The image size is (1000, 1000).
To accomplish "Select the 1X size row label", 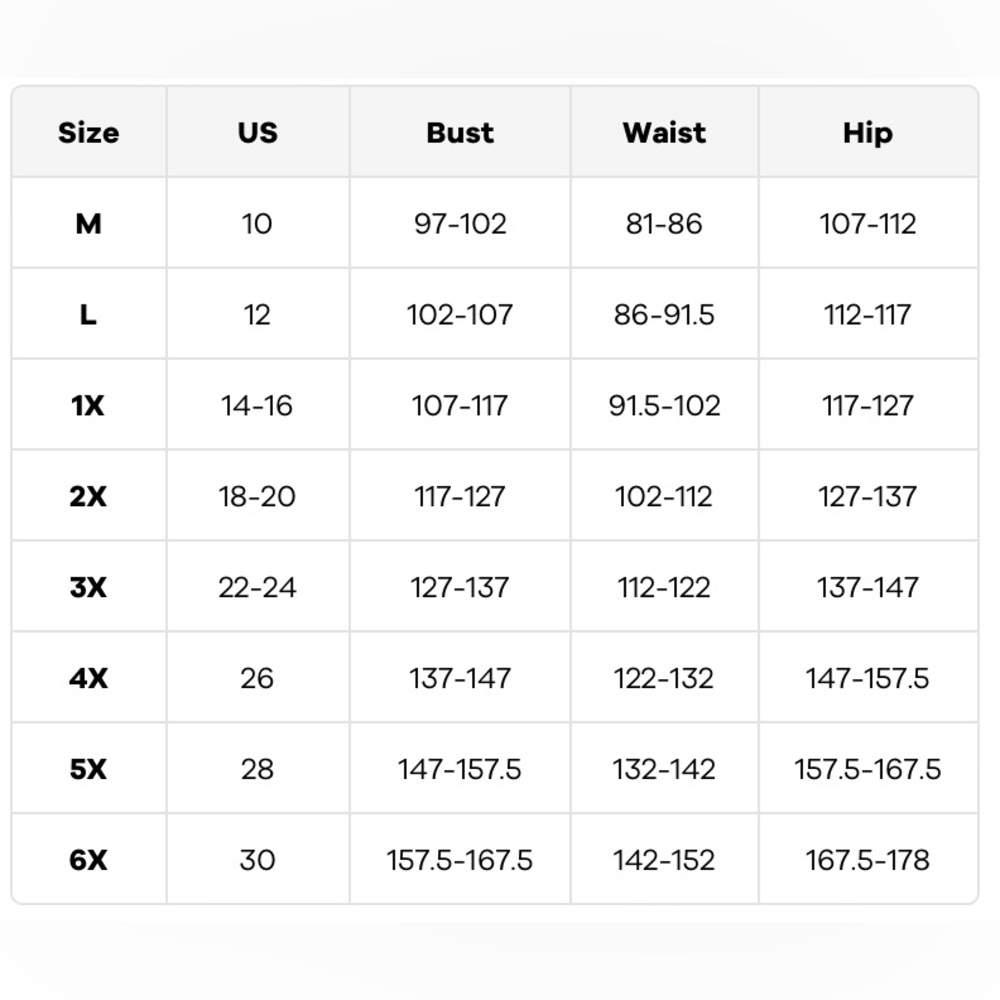I will point(89,405).
